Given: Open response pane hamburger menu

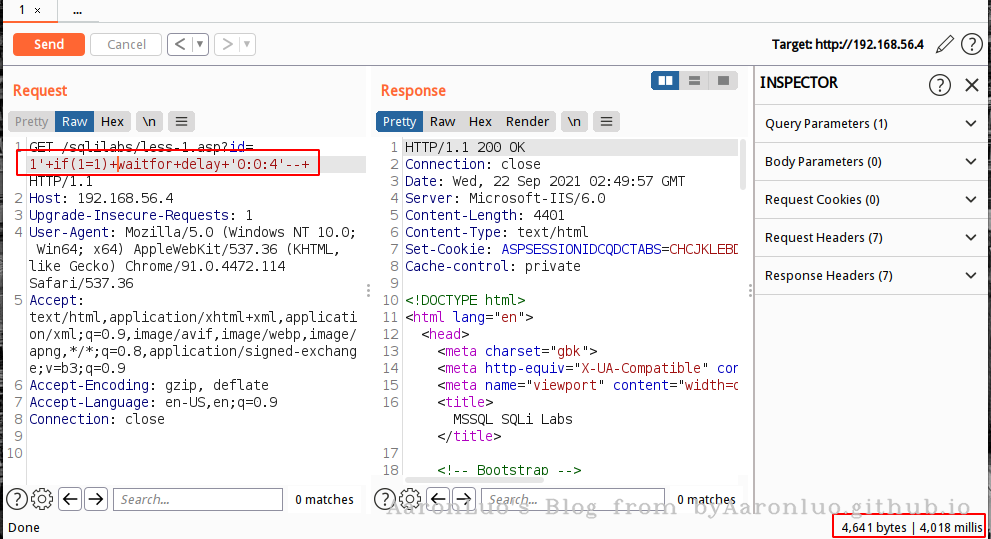Looking at the screenshot, I should pos(605,122).
